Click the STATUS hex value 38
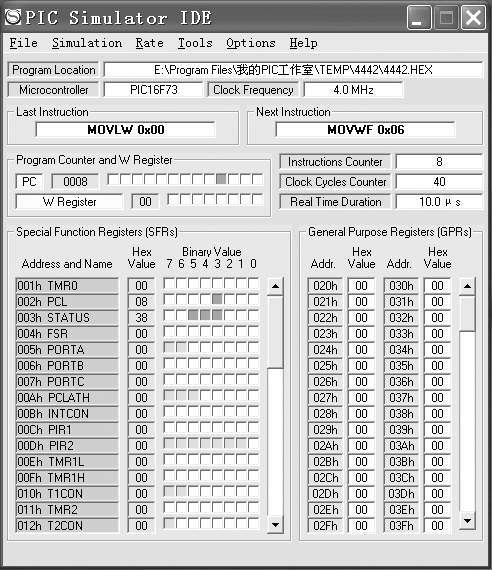Image resolution: width=492 pixels, height=570 pixels. tap(141, 318)
